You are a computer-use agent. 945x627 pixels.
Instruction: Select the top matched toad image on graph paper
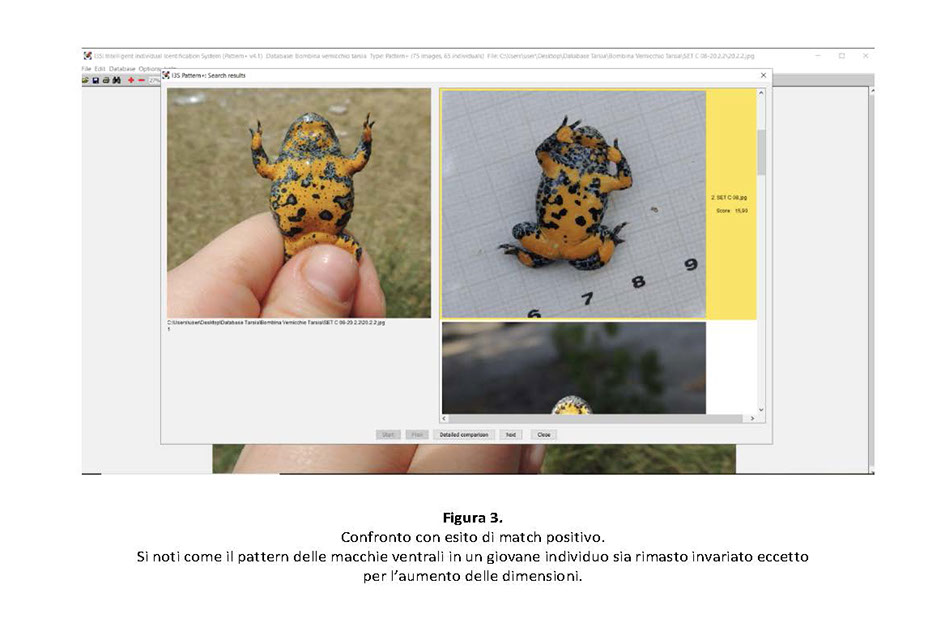coord(573,204)
